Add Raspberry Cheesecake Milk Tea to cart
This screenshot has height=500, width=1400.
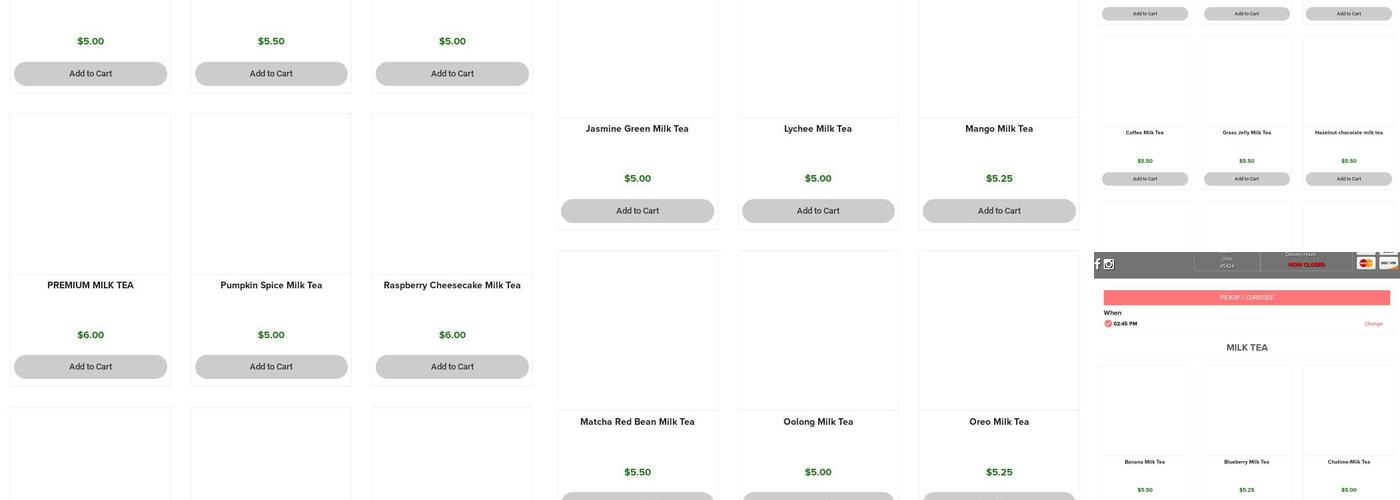tap(452, 367)
